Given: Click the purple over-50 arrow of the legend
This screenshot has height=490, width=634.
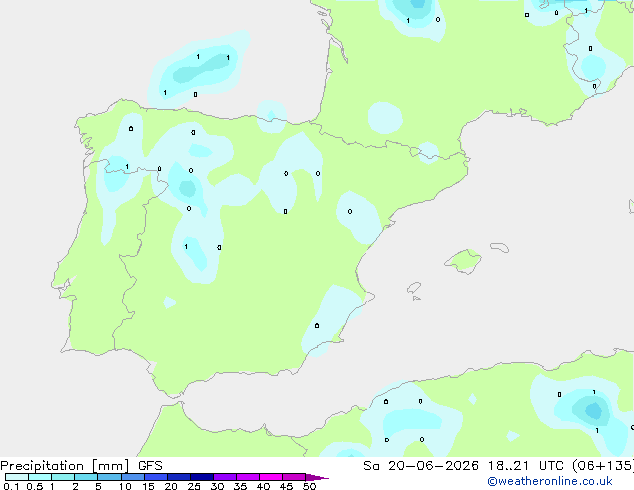Looking at the screenshot, I should [x=317, y=477].
